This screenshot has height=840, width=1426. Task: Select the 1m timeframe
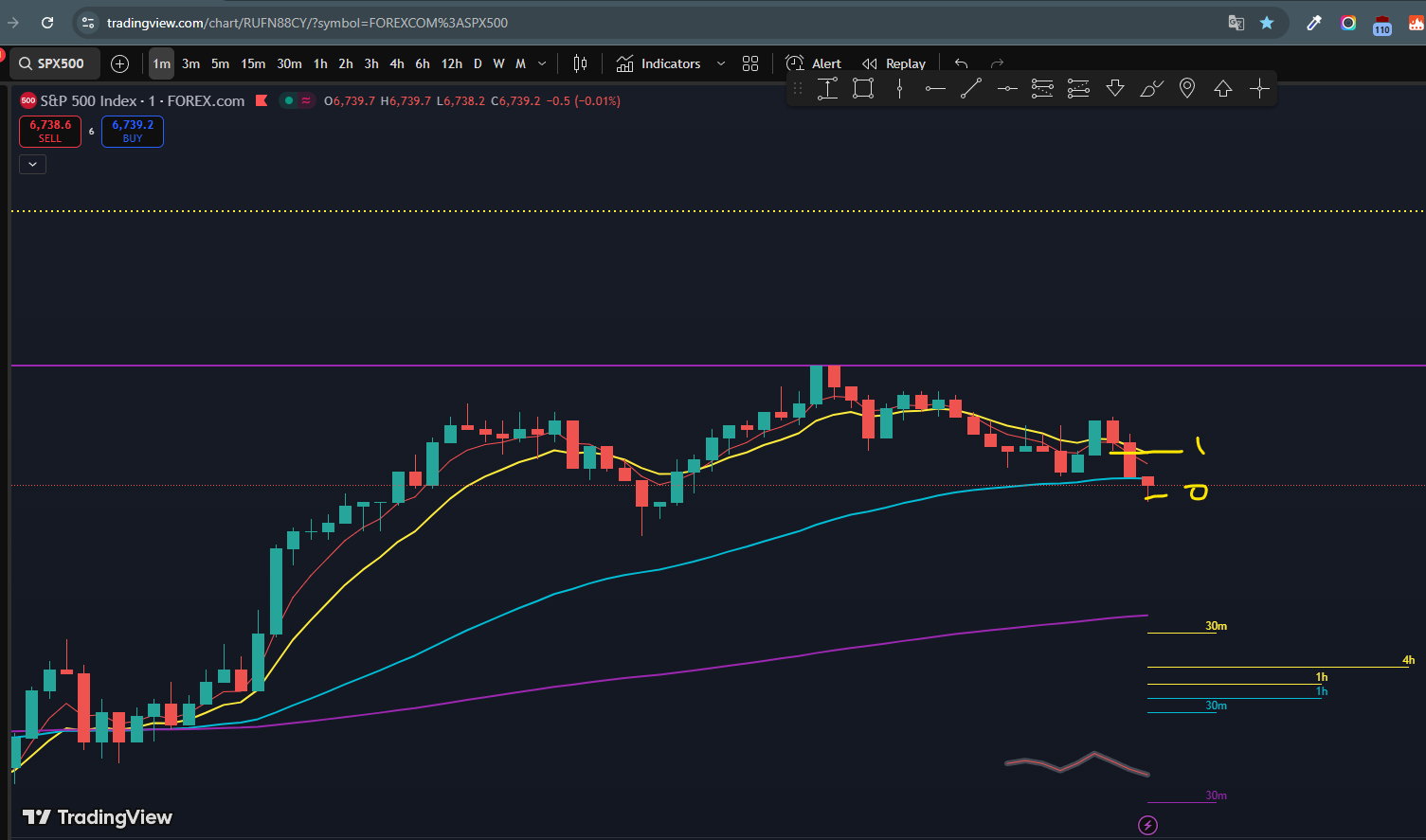tap(162, 63)
